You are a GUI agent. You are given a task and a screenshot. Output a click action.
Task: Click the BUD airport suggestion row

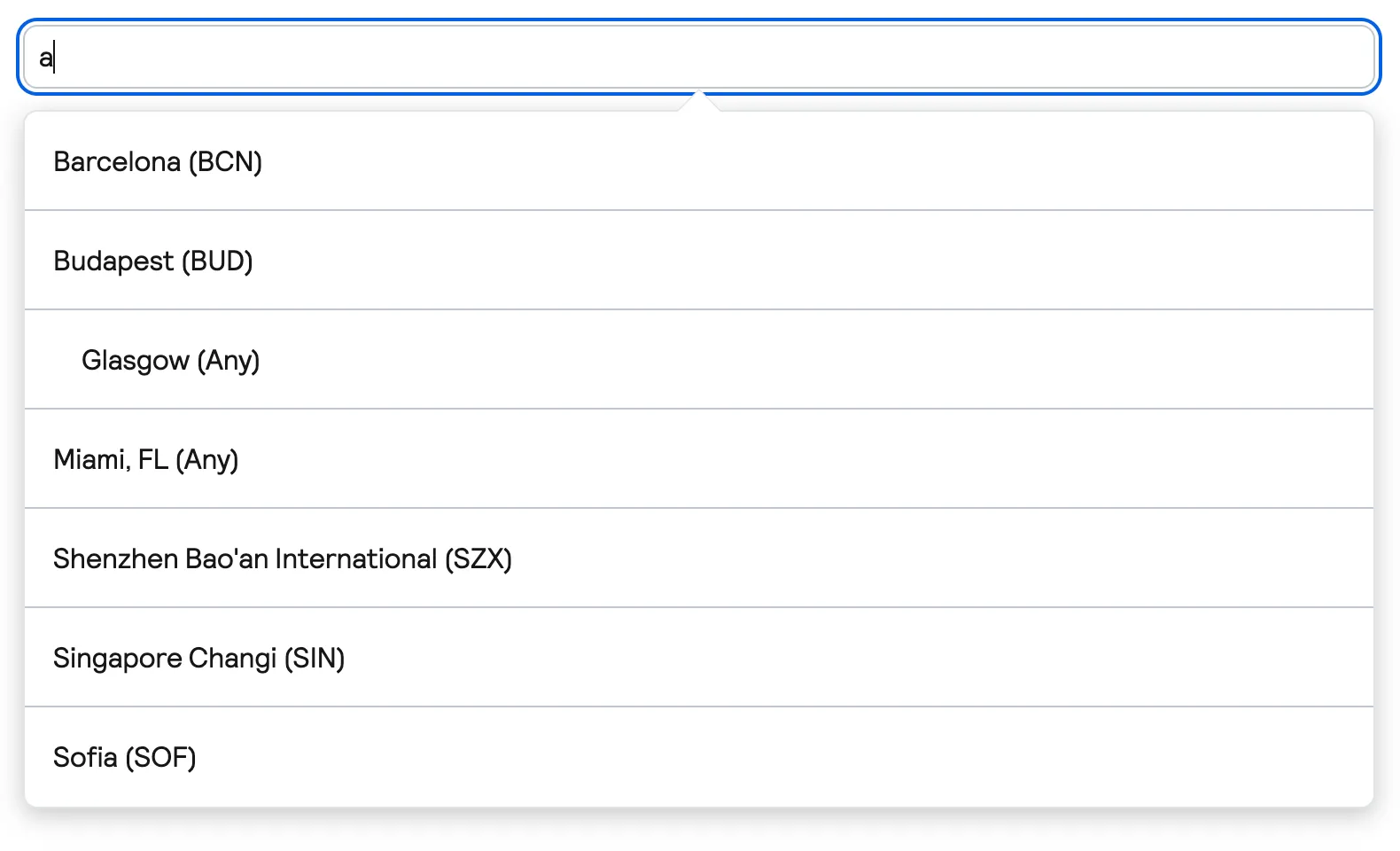click(698, 262)
